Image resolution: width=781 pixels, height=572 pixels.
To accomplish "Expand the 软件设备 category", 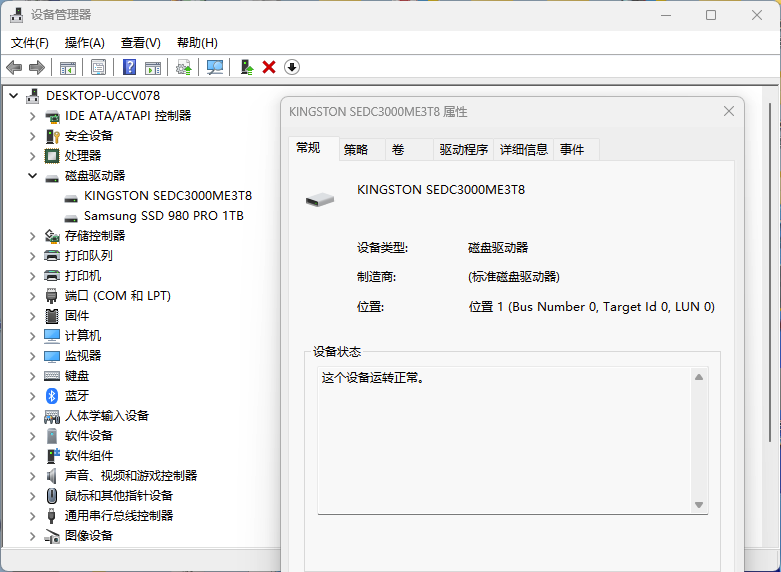I will [32, 436].
